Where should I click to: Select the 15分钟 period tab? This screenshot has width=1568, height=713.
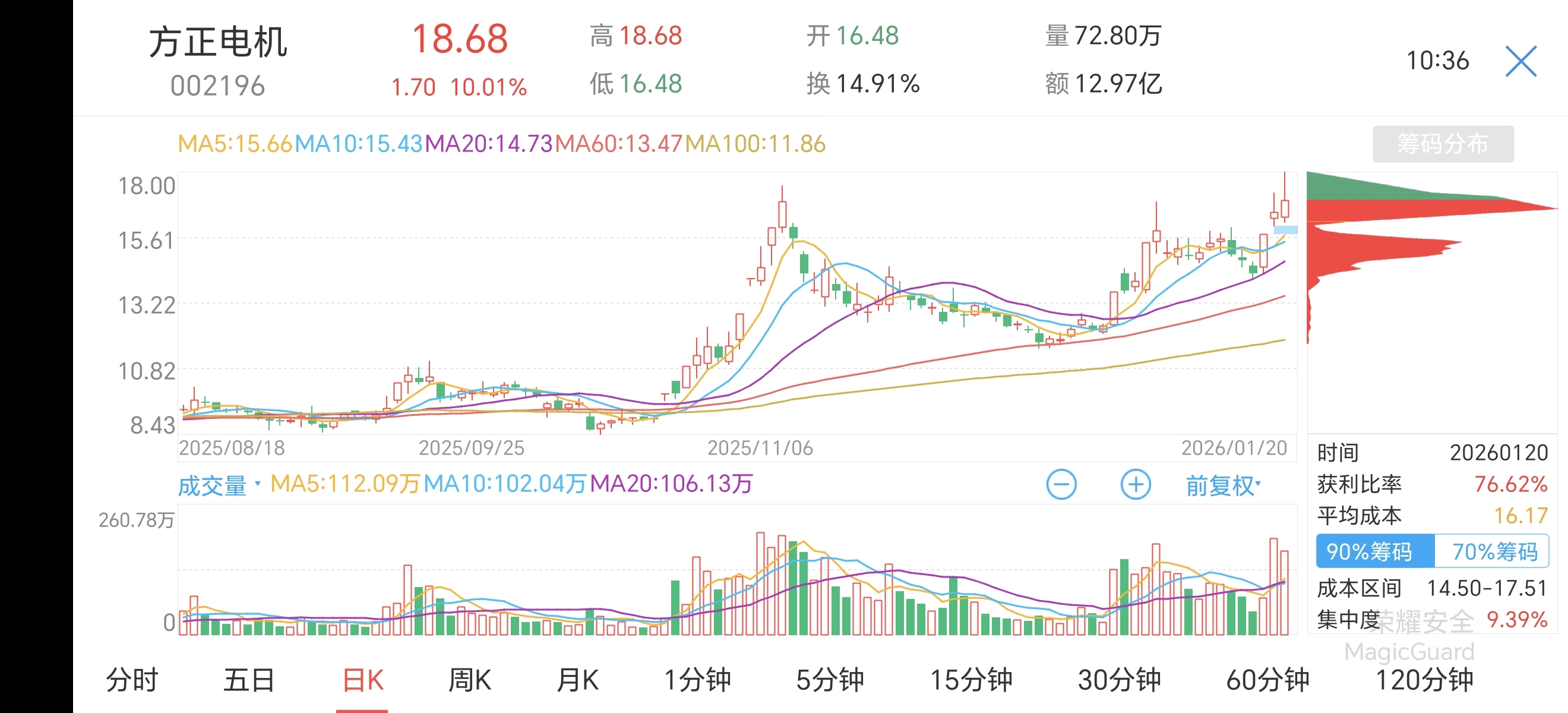click(x=971, y=680)
